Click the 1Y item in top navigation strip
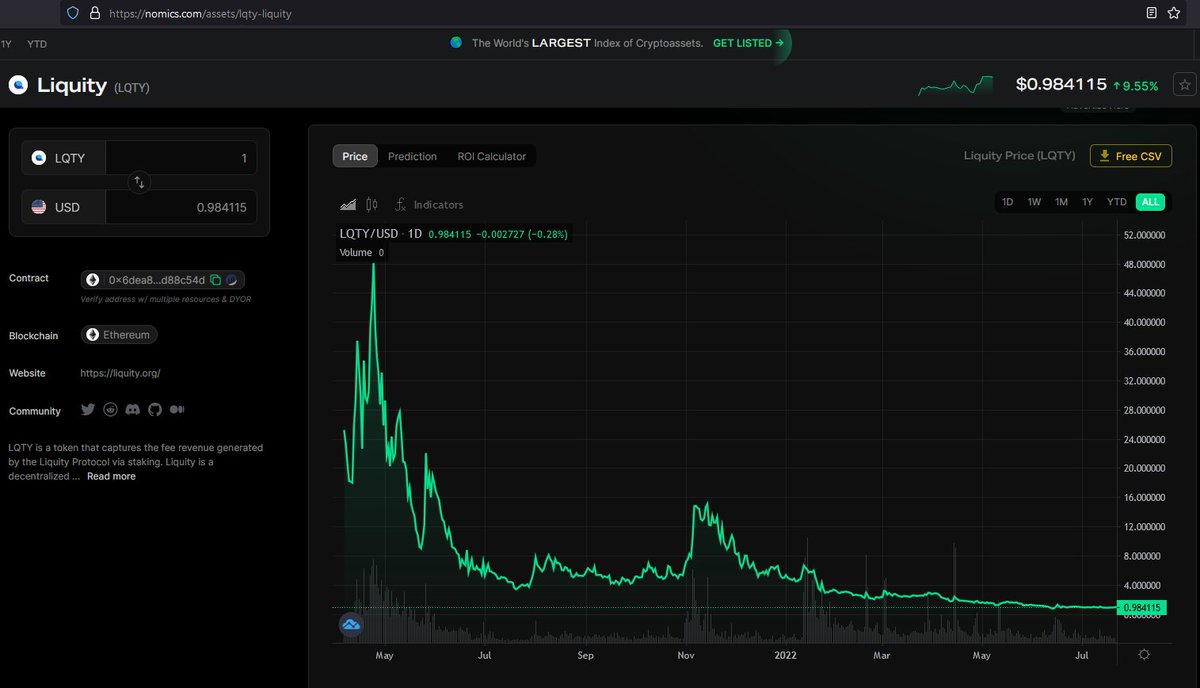Viewport: 1200px width, 688px height. 5,44
